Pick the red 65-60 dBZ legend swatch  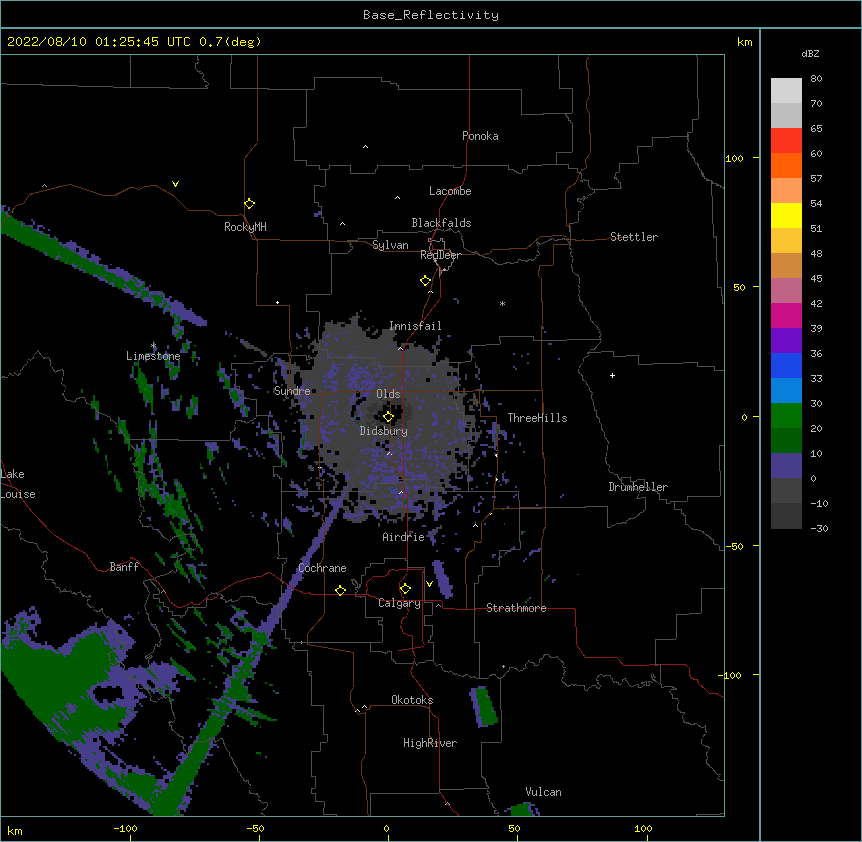pyautogui.click(x=786, y=141)
